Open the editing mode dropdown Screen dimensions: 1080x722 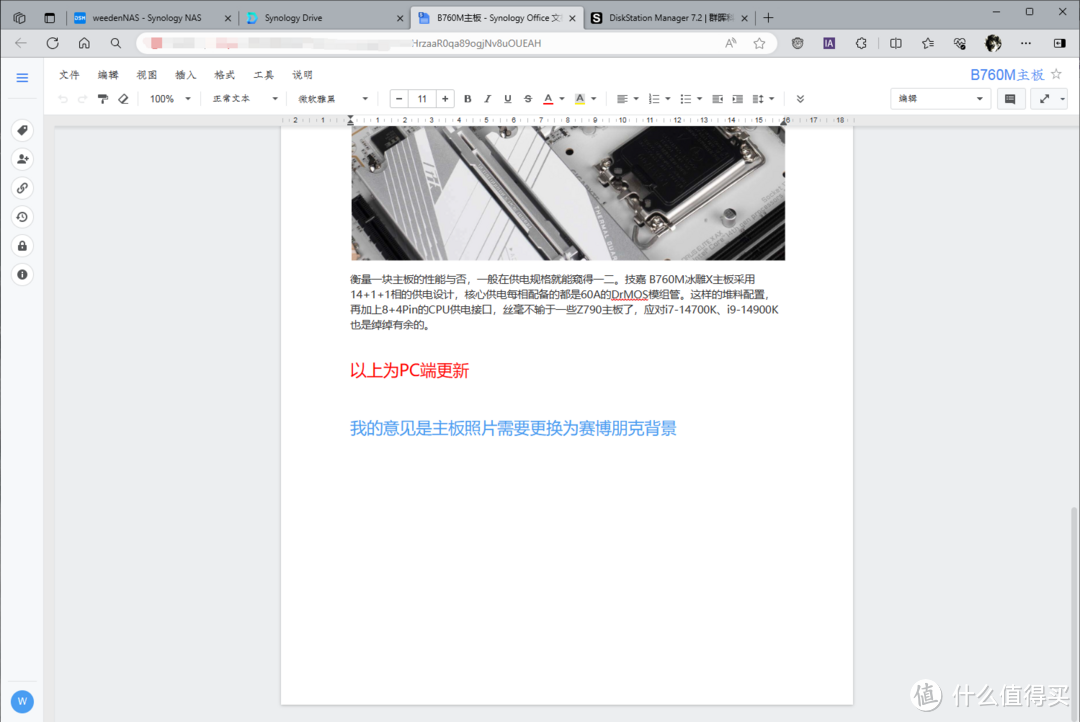point(940,99)
